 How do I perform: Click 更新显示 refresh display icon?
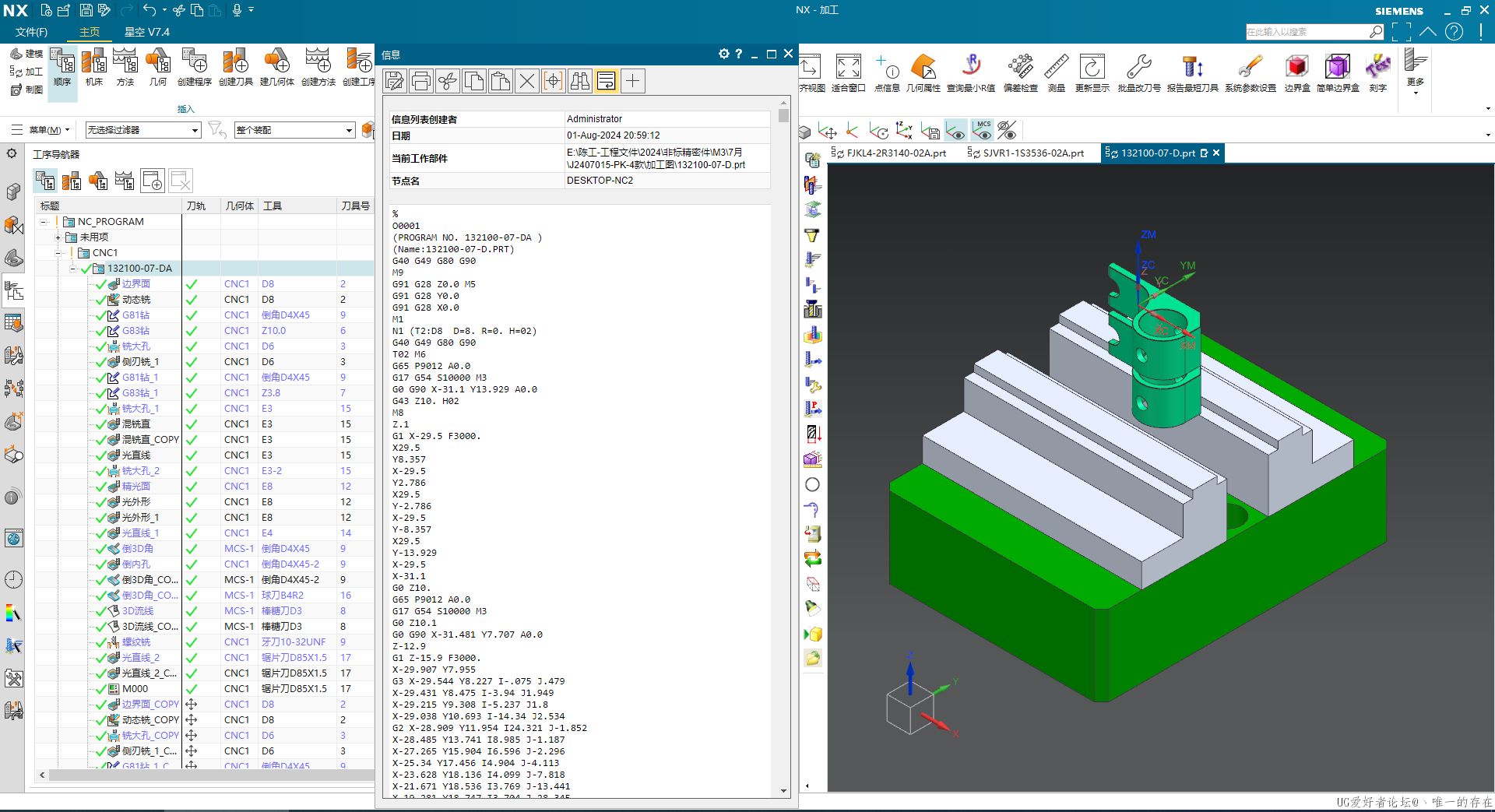[1092, 73]
